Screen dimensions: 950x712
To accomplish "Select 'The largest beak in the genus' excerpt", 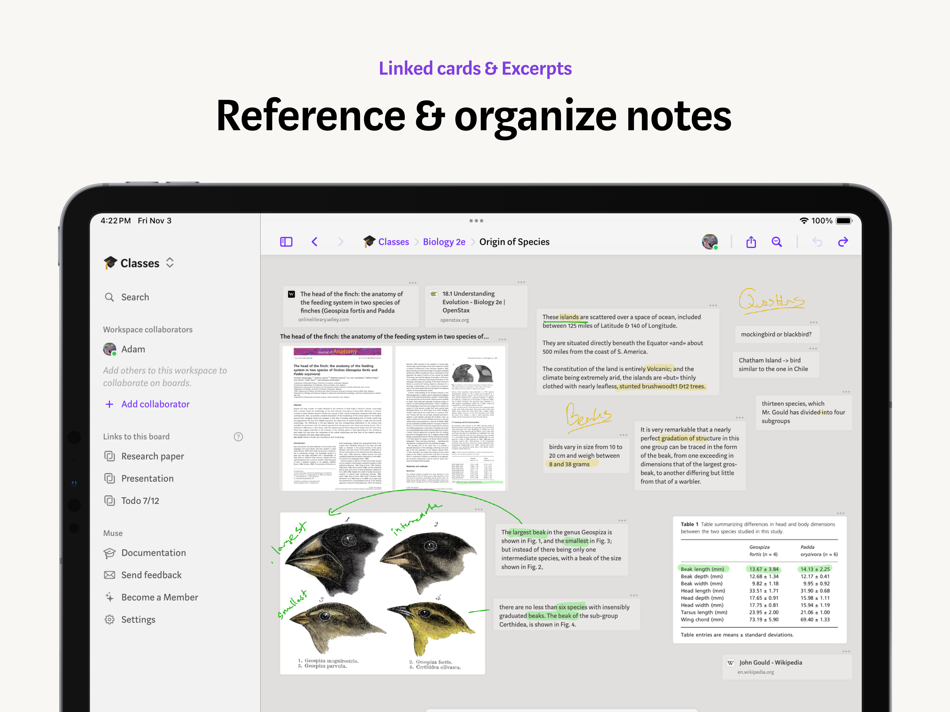I will [562, 550].
